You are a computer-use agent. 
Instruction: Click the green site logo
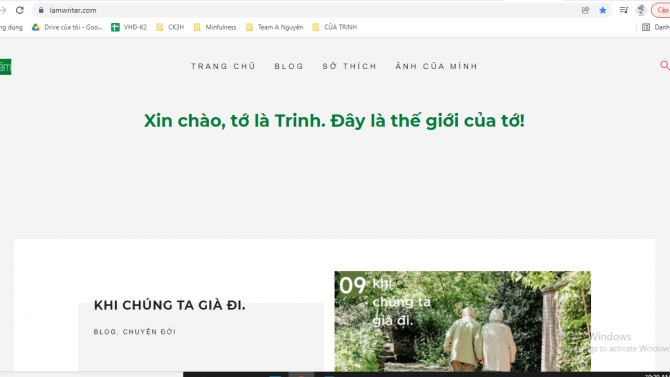pyautogui.click(x=6, y=67)
